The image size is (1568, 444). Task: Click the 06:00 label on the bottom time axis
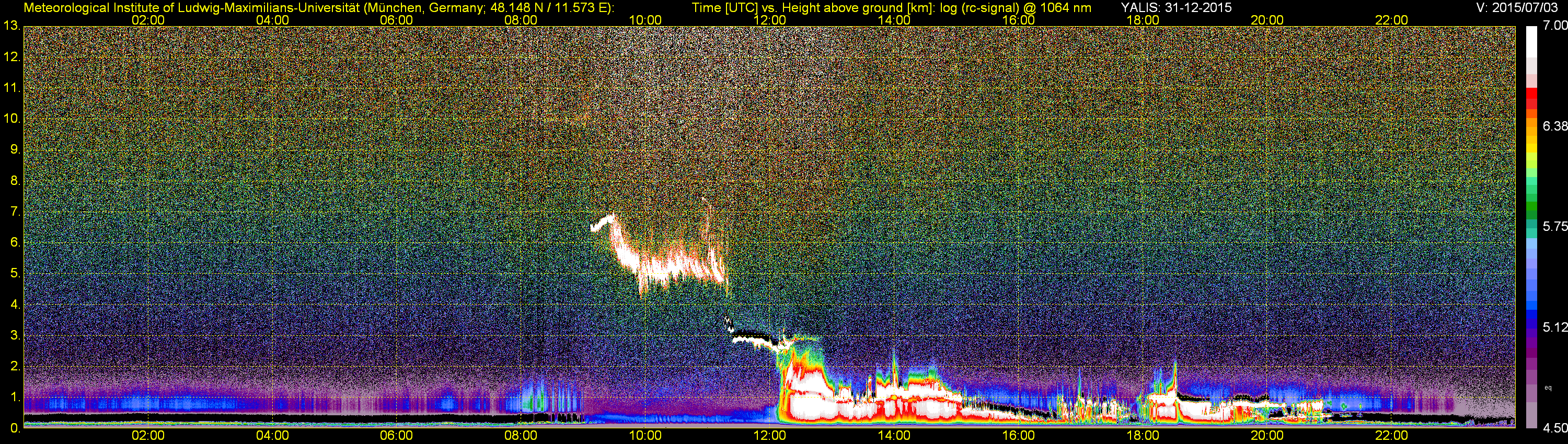396,436
